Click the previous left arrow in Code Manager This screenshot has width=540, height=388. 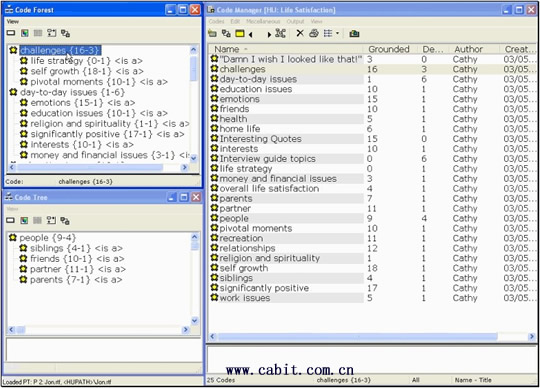(251, 34)
